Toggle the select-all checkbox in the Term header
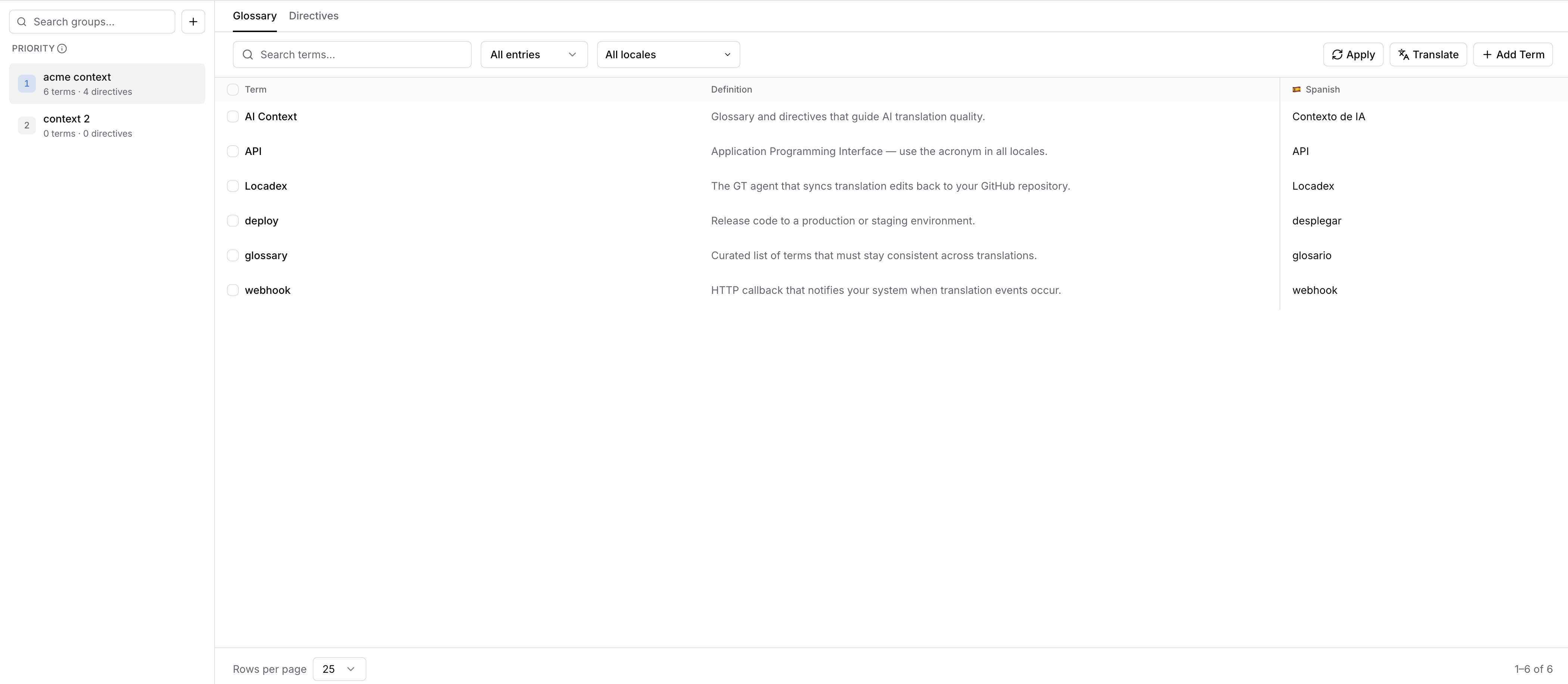This screenshot has width=1568, height=684. coord(232,90)
